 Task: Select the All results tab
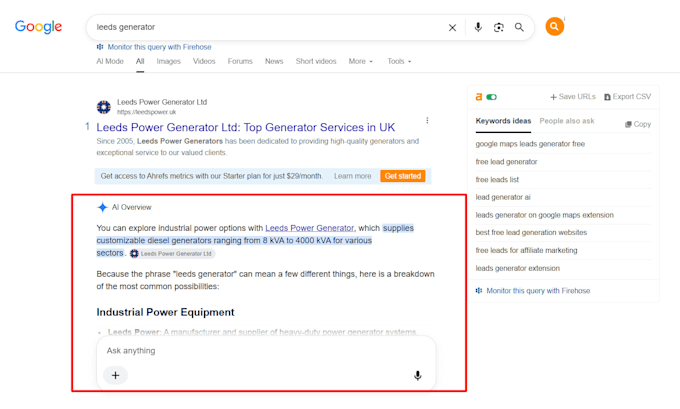[x=140, y=61]
